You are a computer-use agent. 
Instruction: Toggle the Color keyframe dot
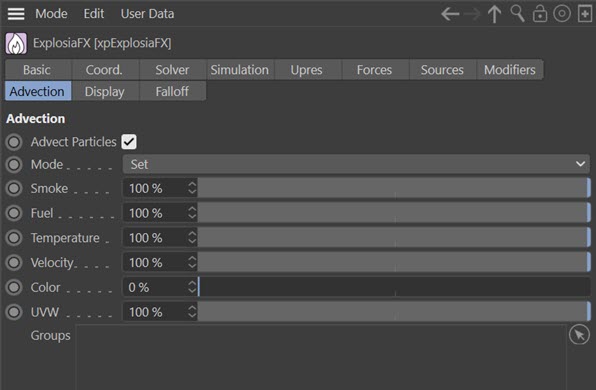click(x=14, y=287)
